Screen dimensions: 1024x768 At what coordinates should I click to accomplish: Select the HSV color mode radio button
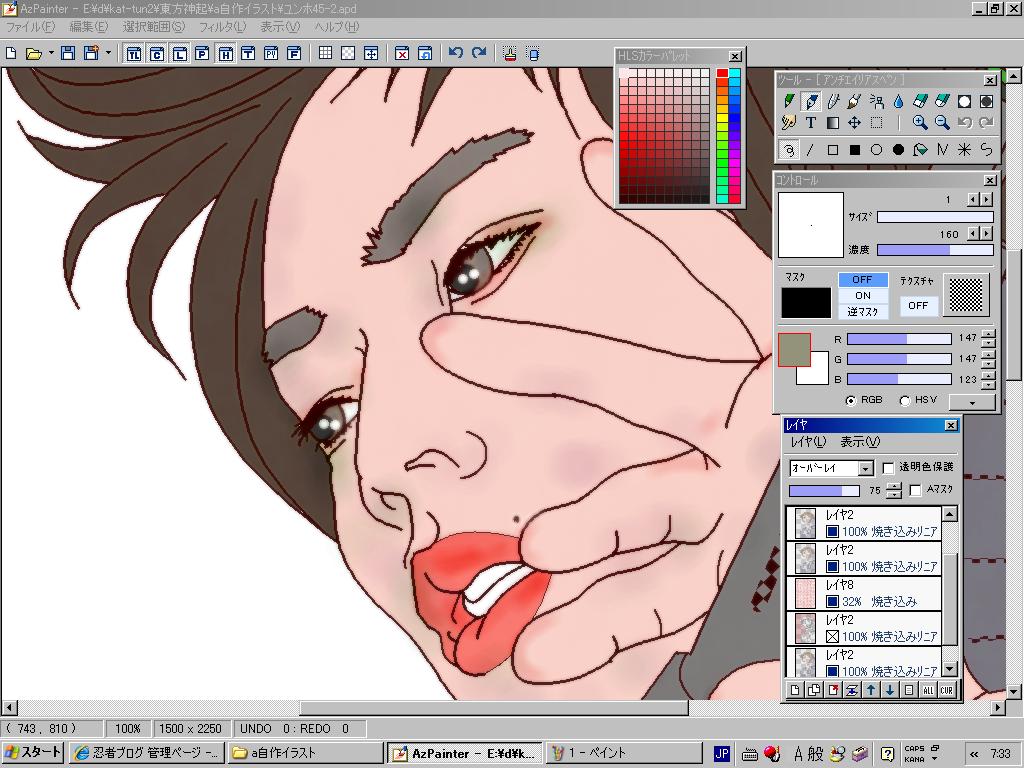coord(905,400)
